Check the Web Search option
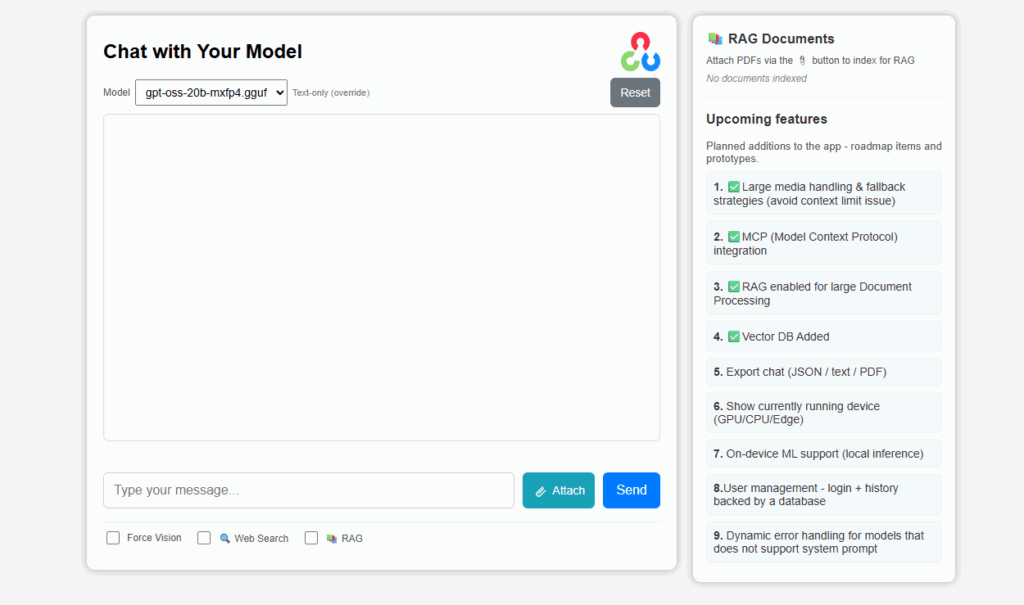The height and width of the screenshot is (605, 1024). click(204, 537)
